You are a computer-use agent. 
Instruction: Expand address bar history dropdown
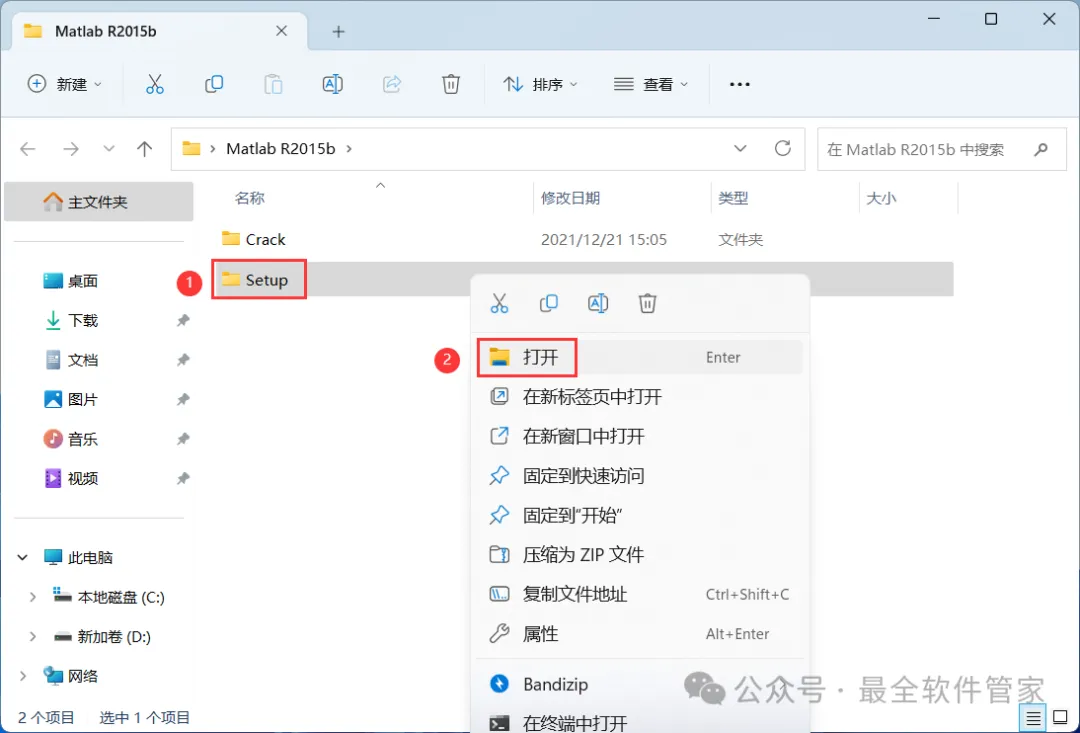[x=740, y=148]
